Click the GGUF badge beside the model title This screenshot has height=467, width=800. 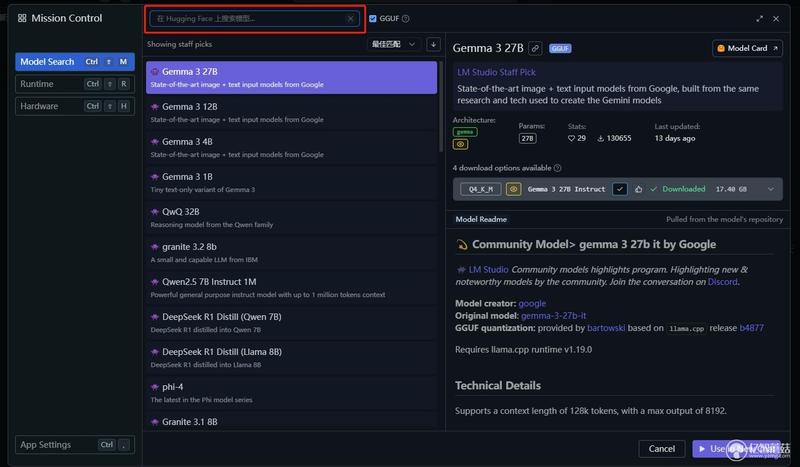(560, 48)
